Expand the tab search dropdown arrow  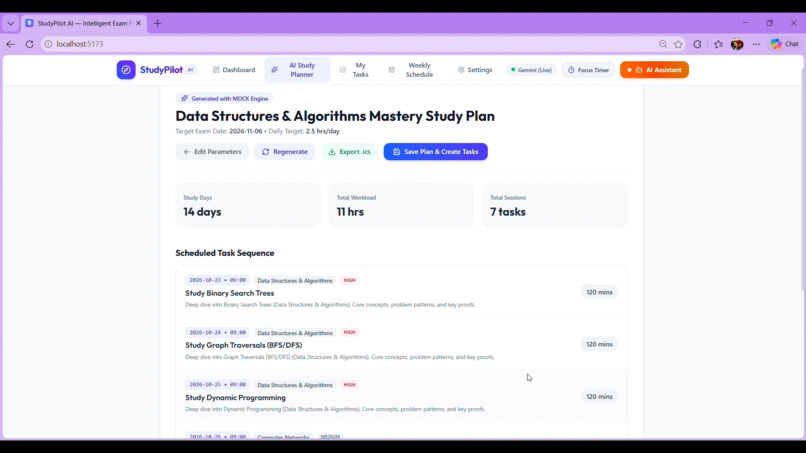click(10, 23)
